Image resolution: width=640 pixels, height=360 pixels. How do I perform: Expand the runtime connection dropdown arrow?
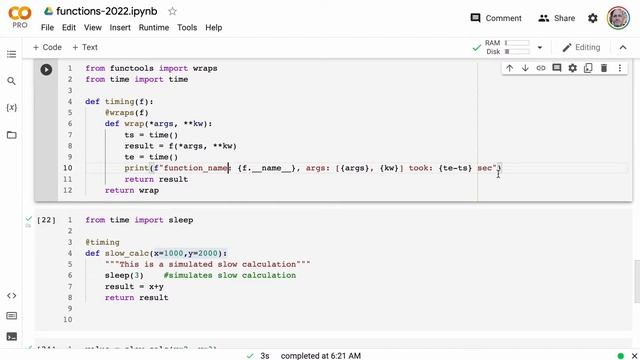540,47
